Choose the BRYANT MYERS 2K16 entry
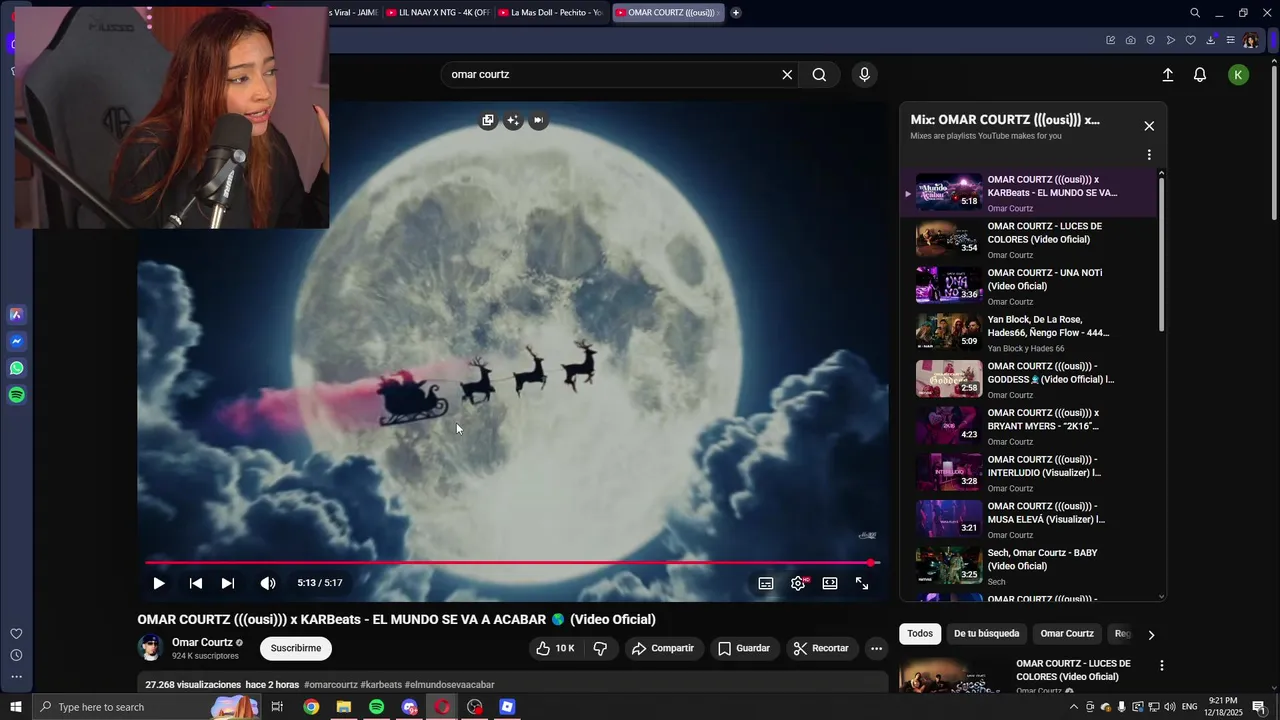 click(1027, 426)
